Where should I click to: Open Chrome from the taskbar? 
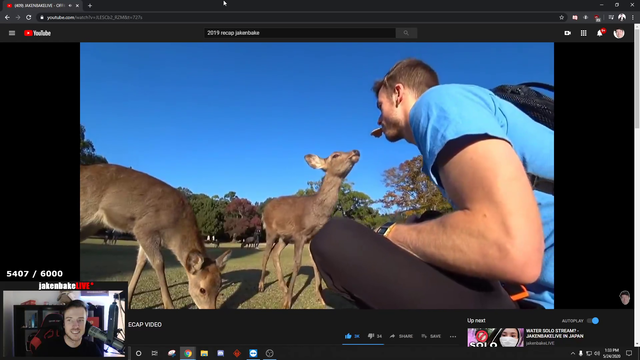(x=188, y=353)
